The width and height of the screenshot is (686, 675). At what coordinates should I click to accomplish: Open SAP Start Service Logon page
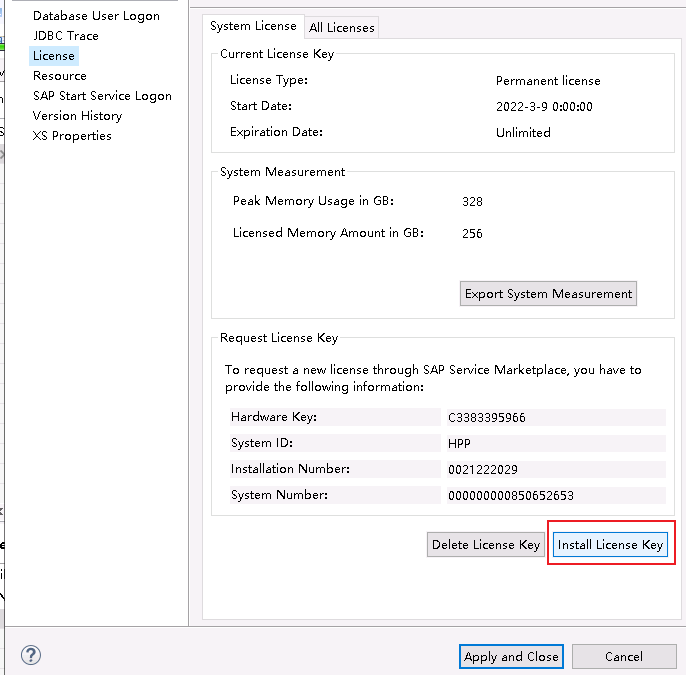click(x=102, y=96)
